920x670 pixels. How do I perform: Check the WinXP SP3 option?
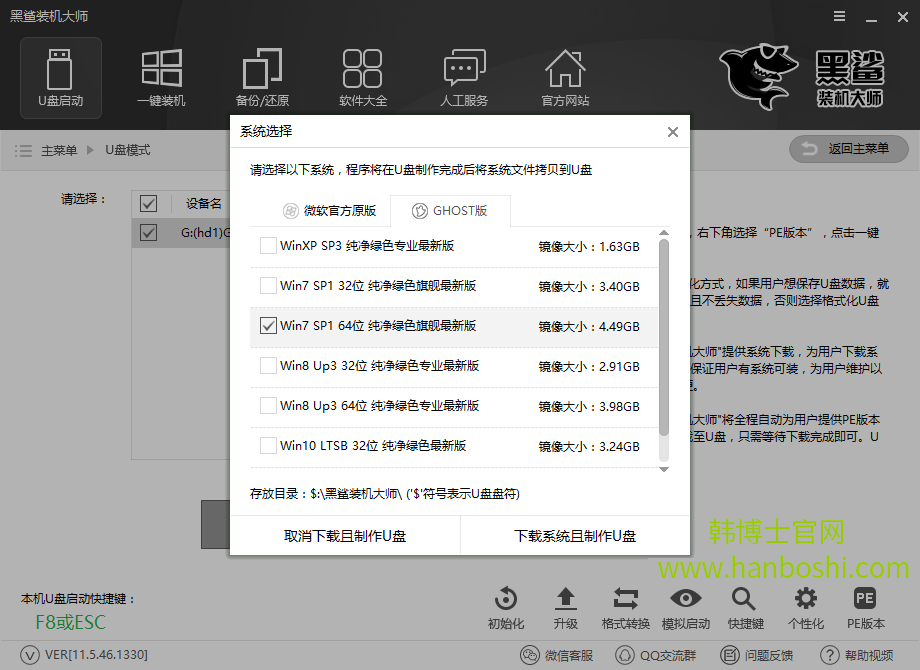(268, 244)
